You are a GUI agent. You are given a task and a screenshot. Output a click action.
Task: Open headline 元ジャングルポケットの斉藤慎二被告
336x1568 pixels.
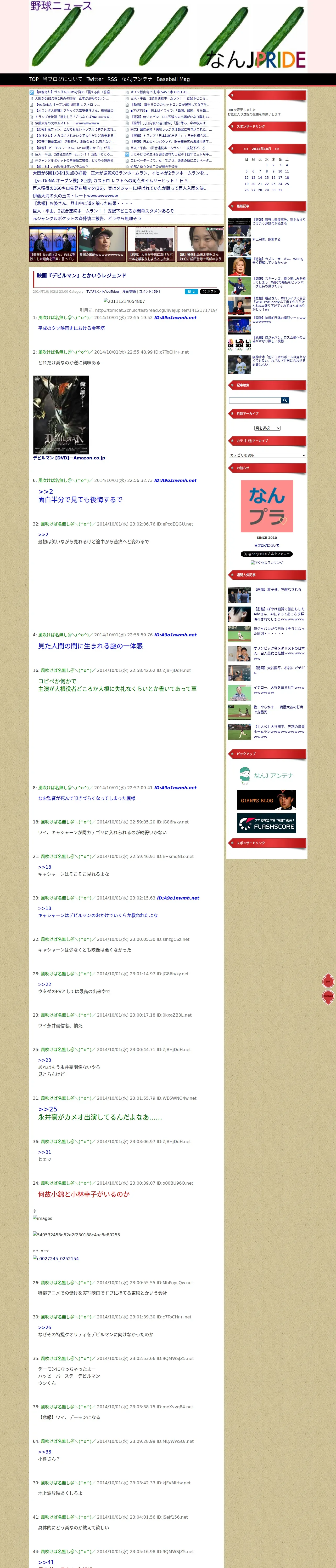[x=87, y=218]
